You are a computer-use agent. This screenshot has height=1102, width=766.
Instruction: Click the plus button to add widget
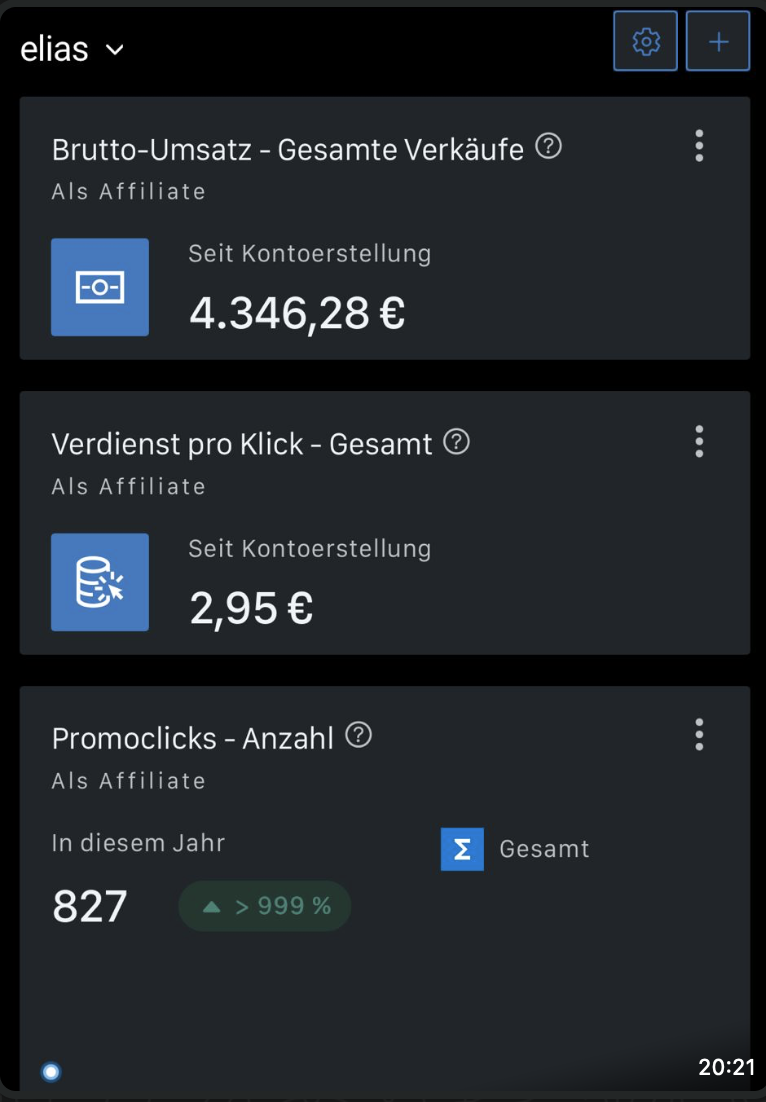point(718,42)
